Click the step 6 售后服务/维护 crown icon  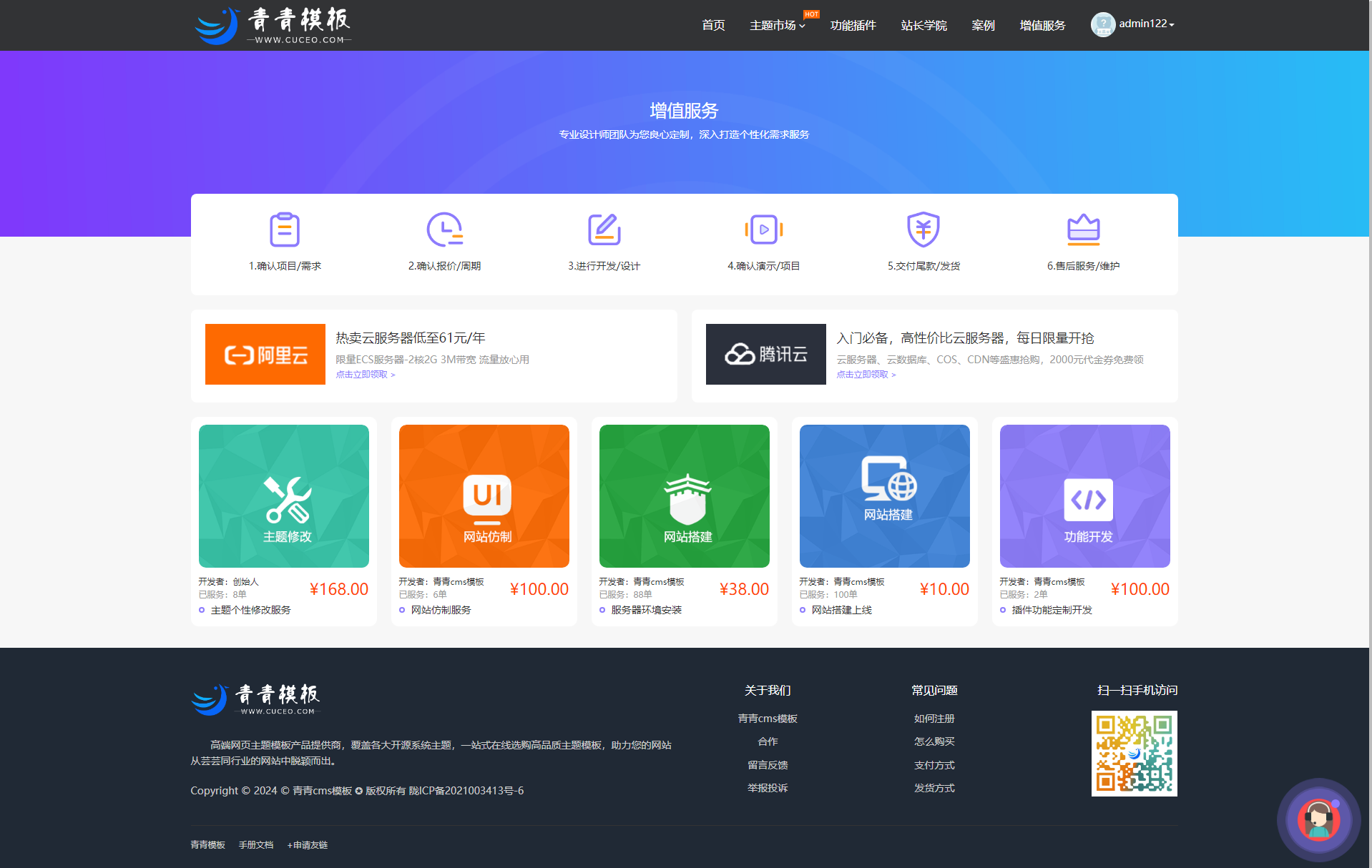click(1084, 229)
